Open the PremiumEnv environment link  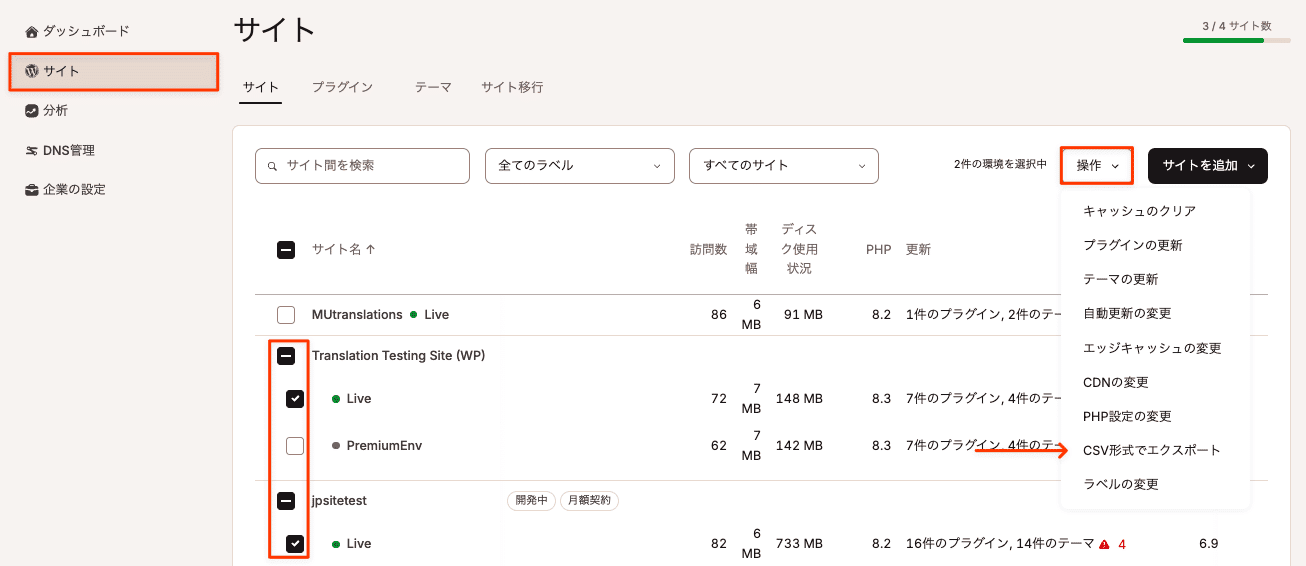pos(384,446)
